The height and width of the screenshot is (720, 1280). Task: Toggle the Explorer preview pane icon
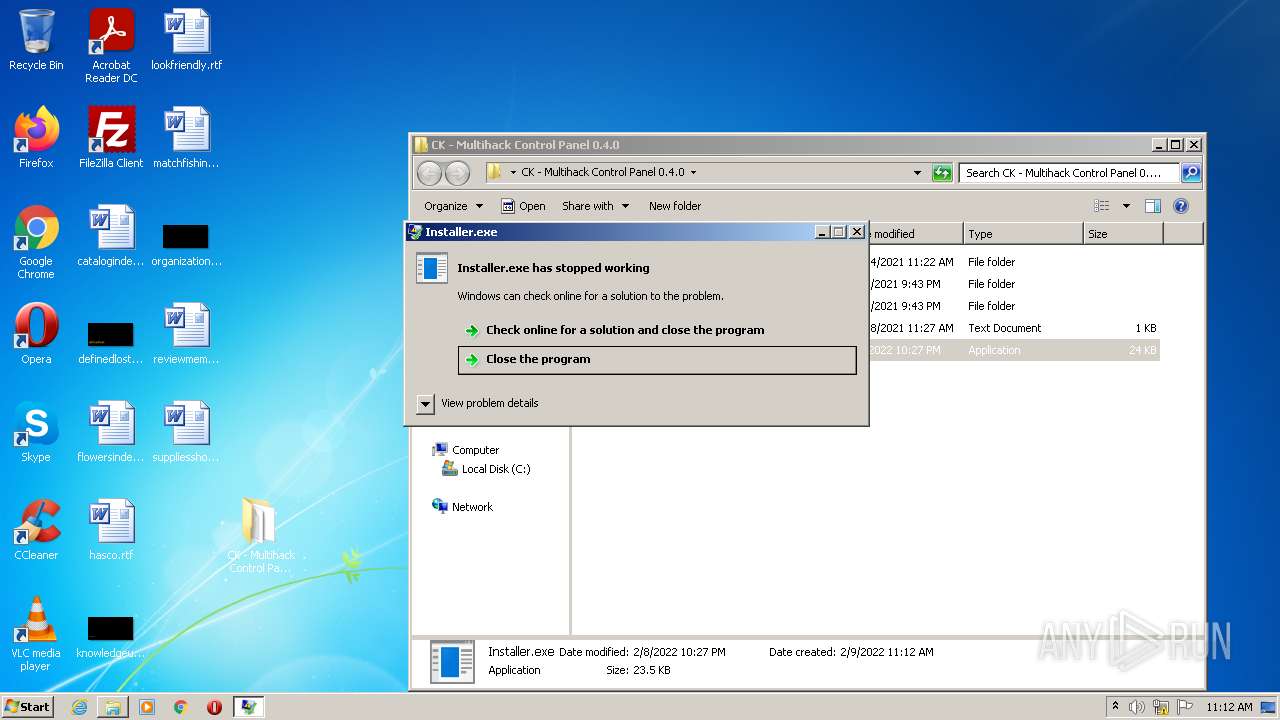tap(1153, 206)
